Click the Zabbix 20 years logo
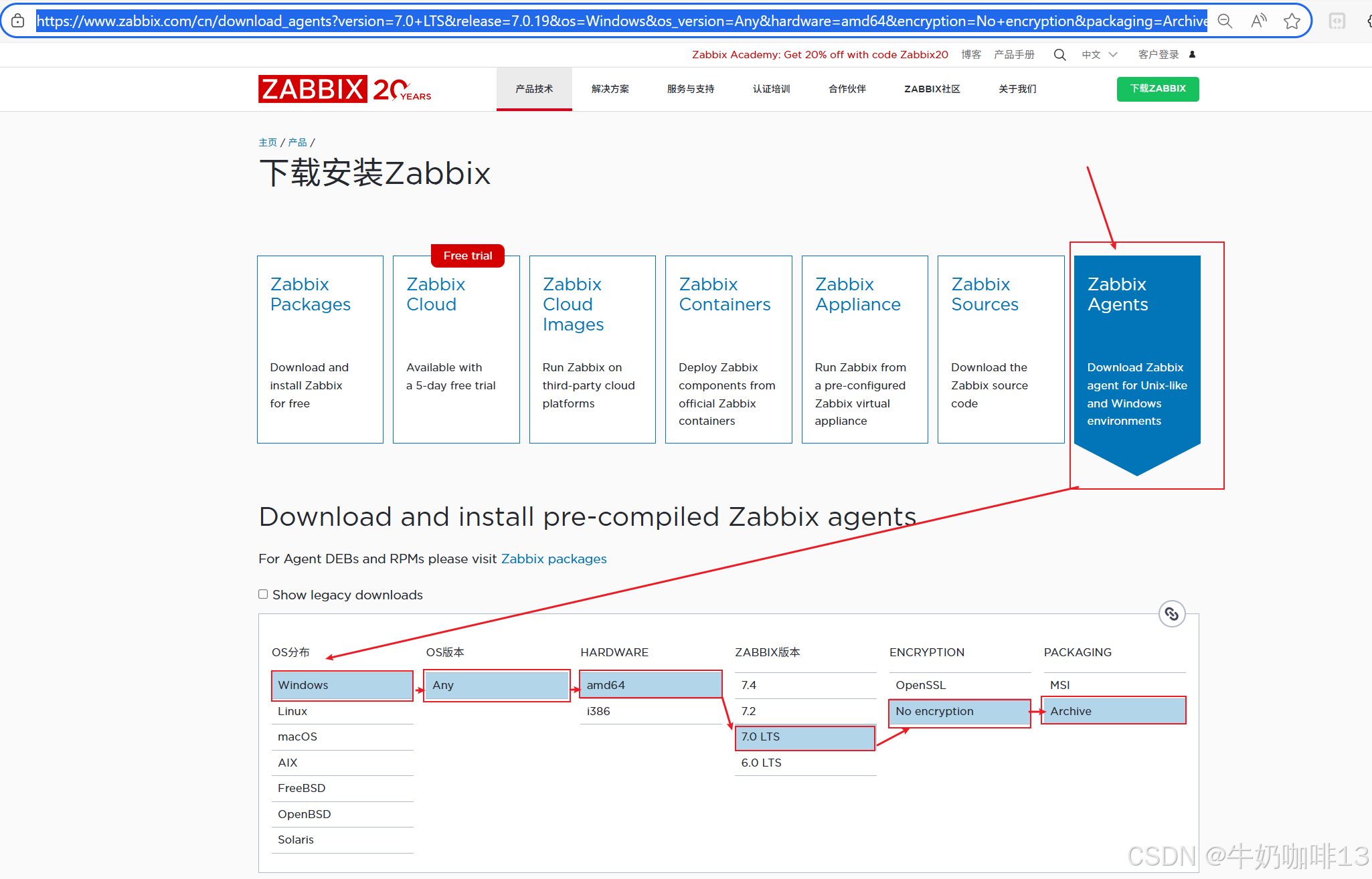 pos(344,89)
